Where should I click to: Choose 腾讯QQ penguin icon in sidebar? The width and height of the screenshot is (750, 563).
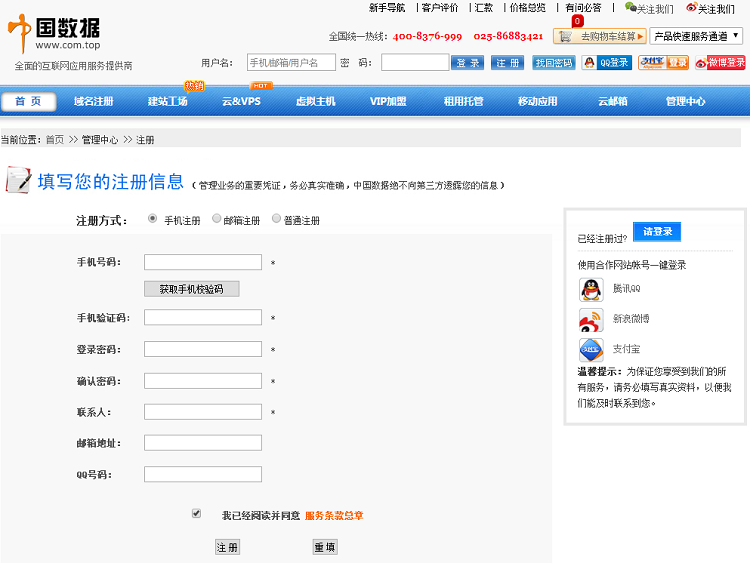tap(591, 290)
